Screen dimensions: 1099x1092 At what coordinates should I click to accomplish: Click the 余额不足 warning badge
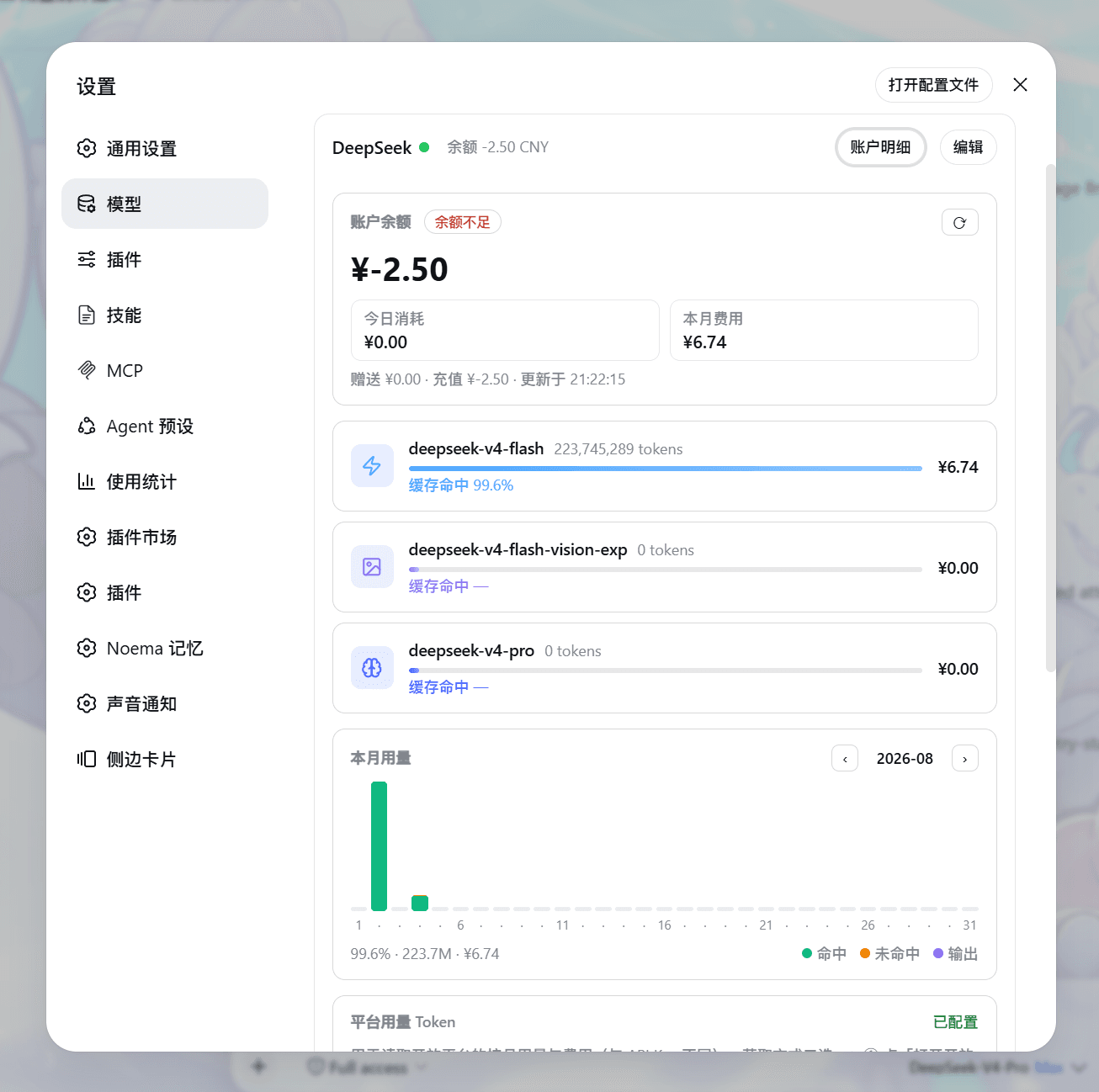463,222
